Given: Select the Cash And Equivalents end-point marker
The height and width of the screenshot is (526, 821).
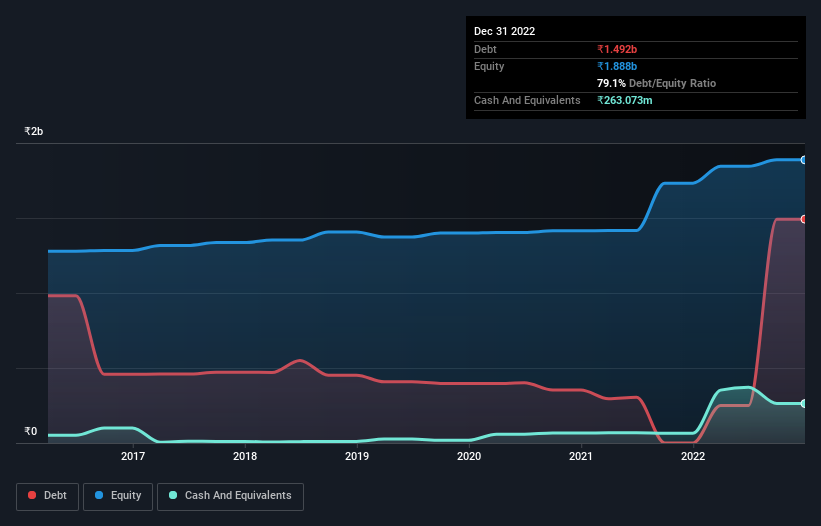Looking at the screenshot, I should pos(804,404).
